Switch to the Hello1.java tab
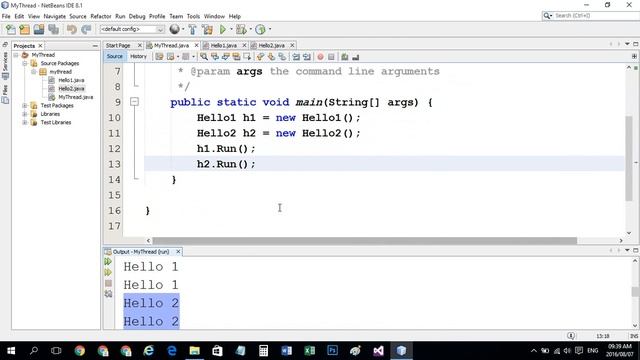Screen dimensions: 640x360 [224, 45]
